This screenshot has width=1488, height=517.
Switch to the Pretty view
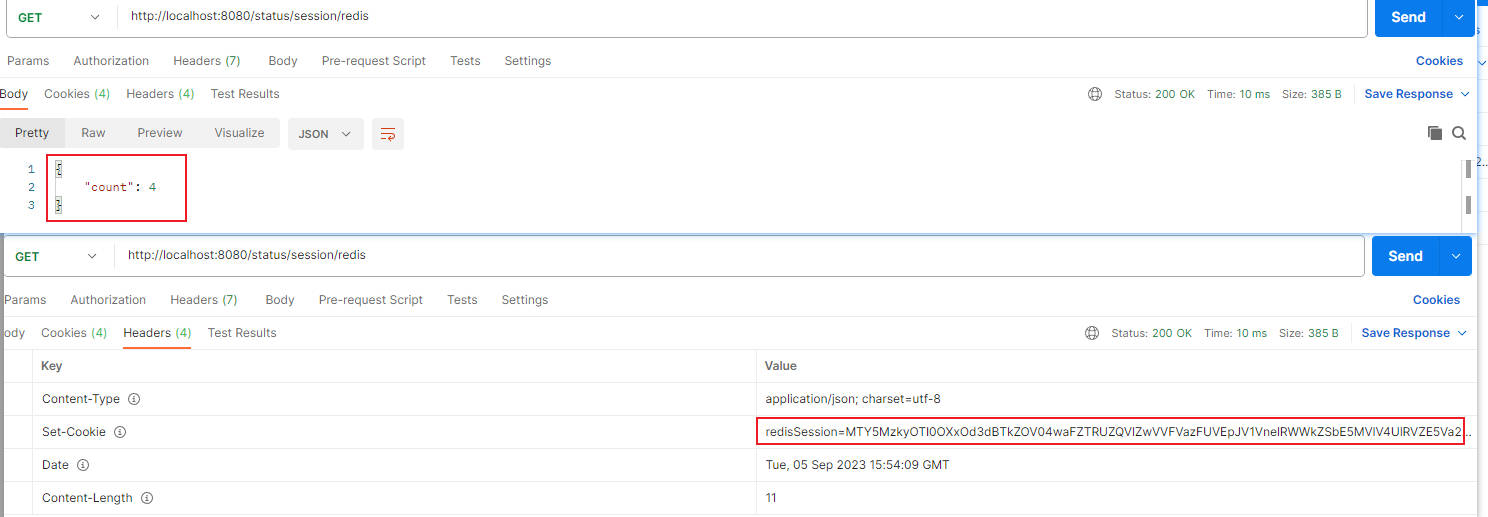32,133
